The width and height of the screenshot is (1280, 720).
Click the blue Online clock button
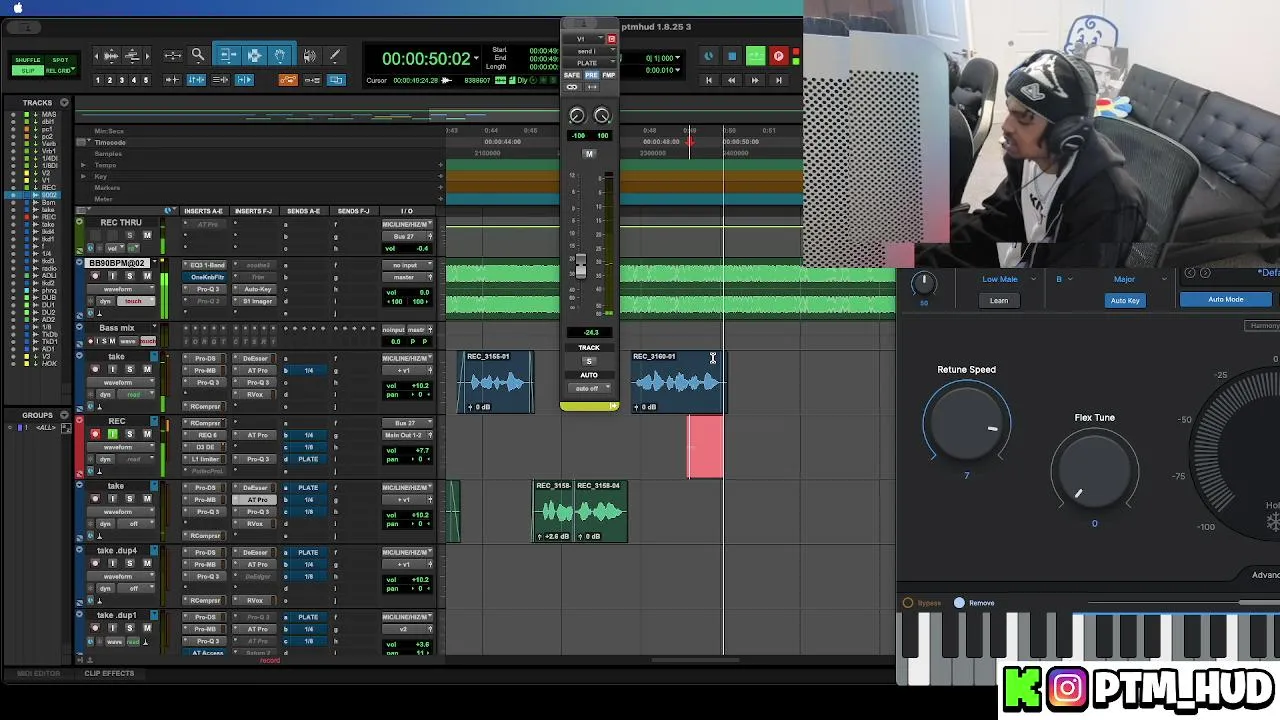coord(708,57)
